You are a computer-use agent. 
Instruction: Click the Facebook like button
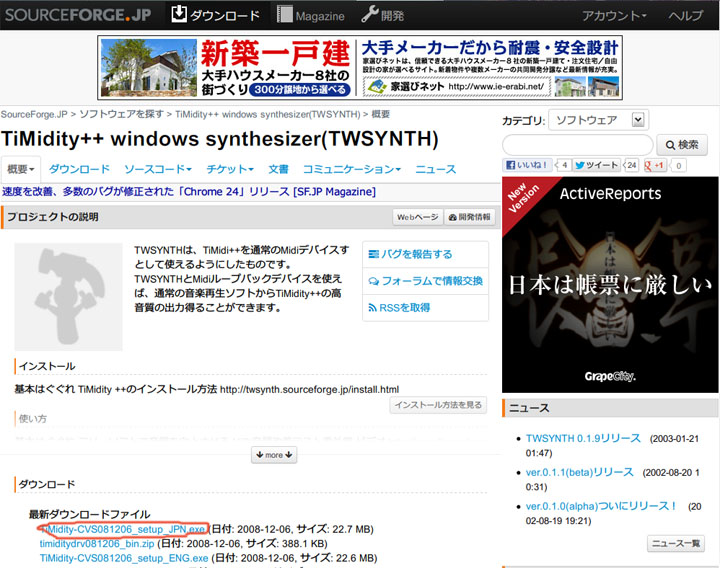[527, 165]
